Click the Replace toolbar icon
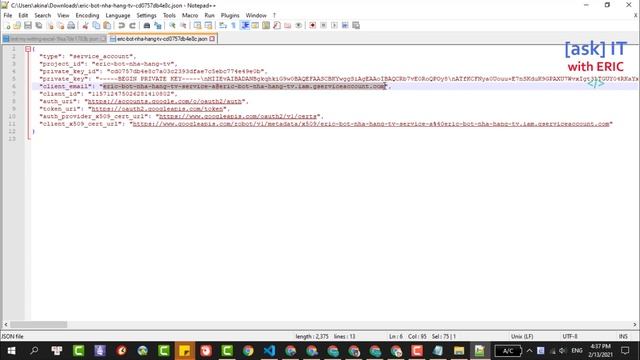 point(158,25)
